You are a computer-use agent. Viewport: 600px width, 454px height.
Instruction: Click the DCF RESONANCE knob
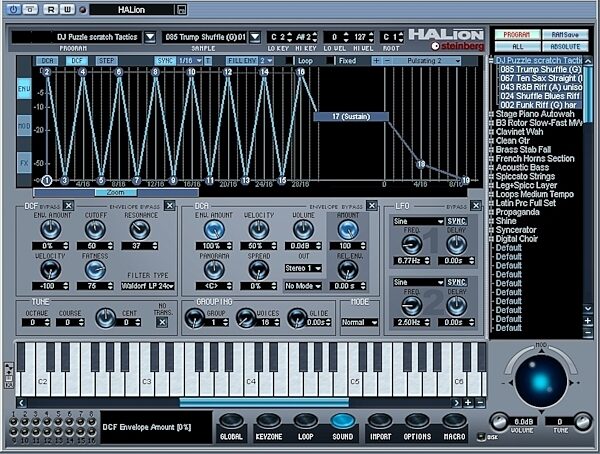click(140, 230)
